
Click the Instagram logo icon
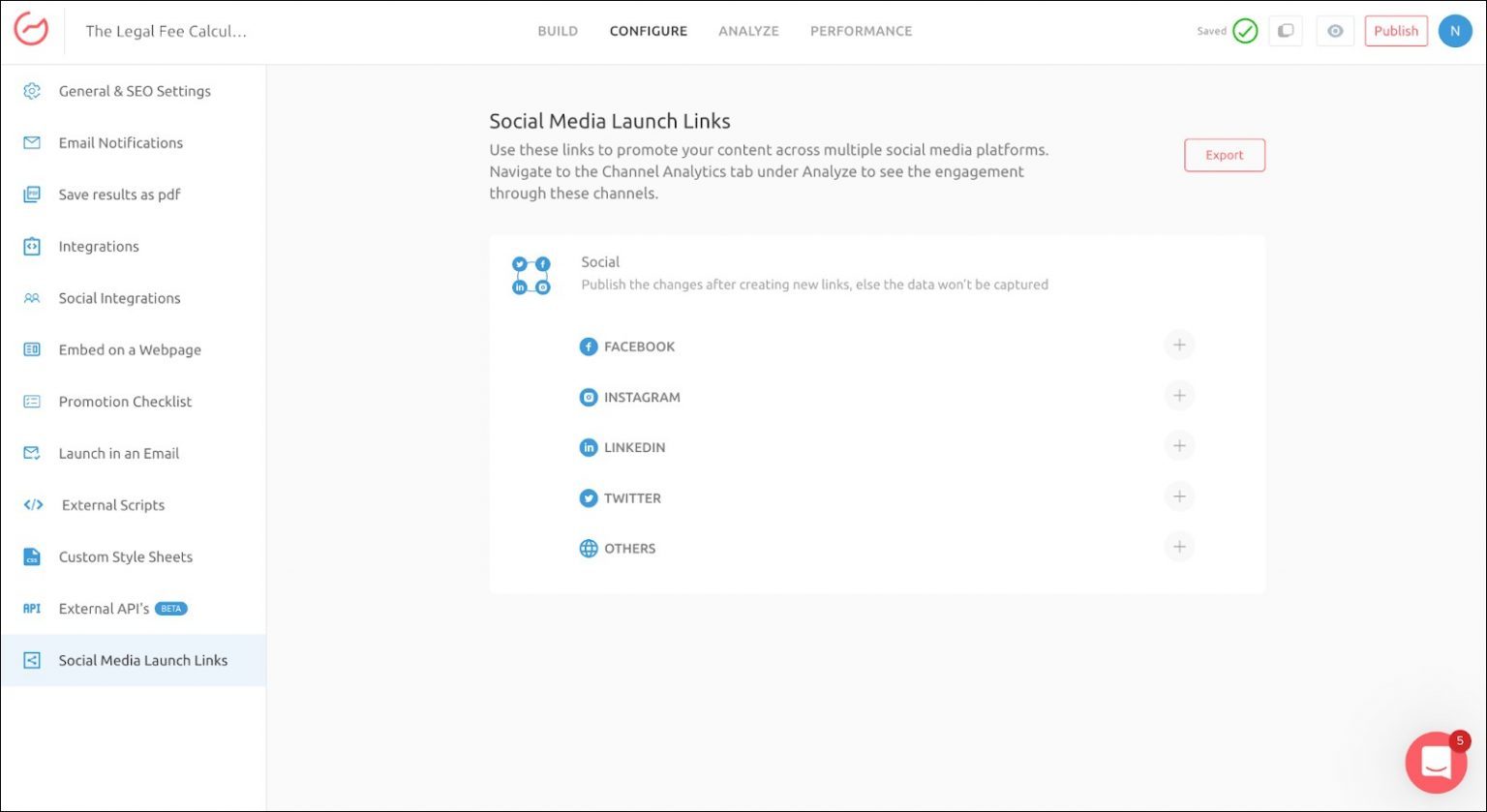tap(588, 397)
